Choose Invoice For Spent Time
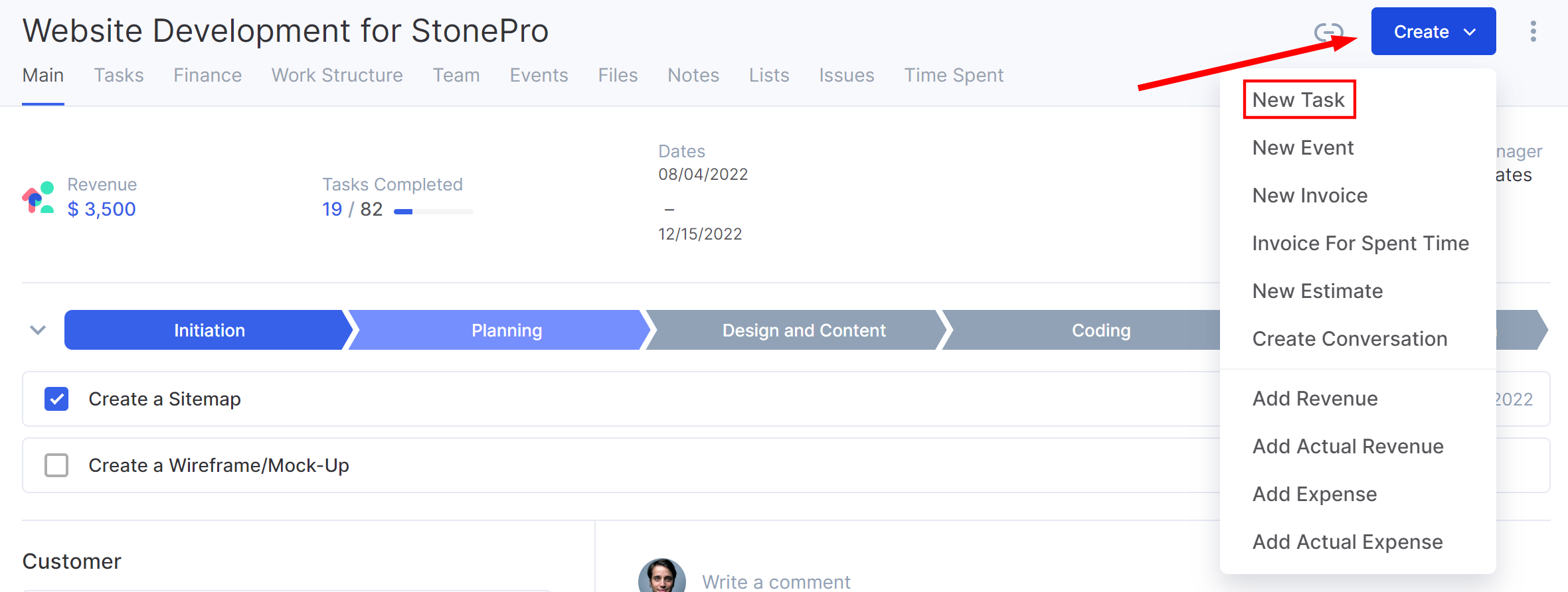 (x=1360, y=243)
